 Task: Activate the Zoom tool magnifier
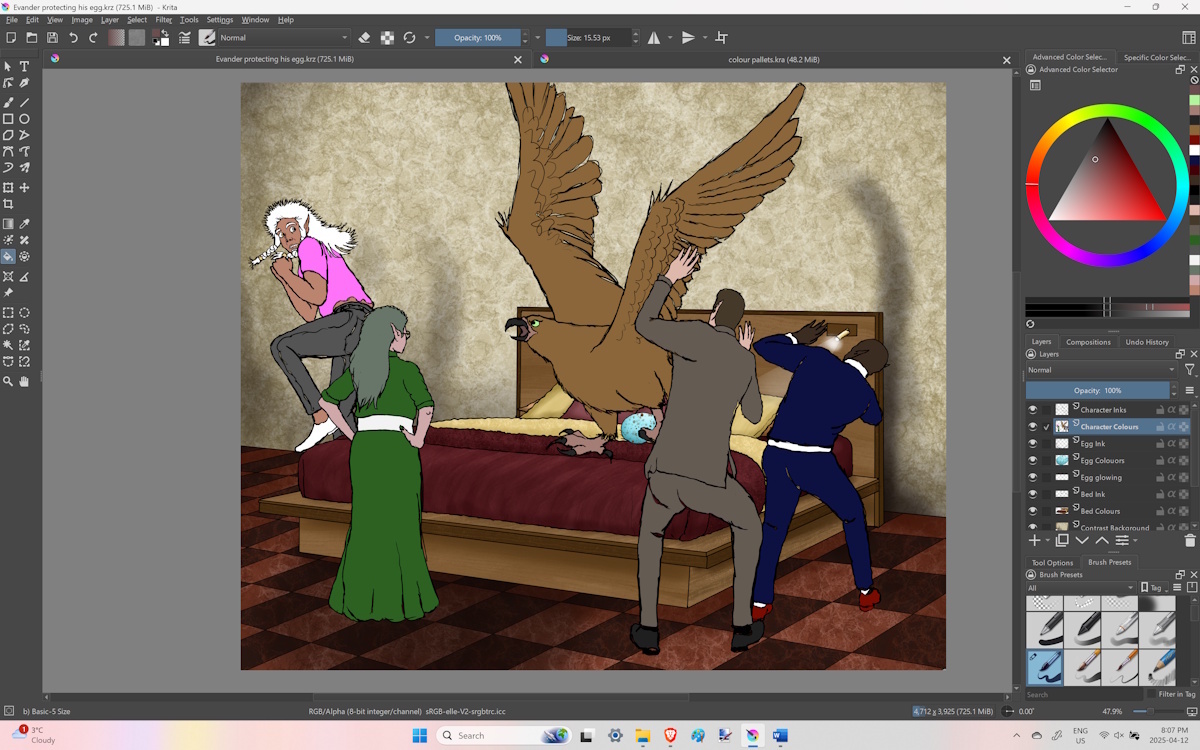pos(8,381)
